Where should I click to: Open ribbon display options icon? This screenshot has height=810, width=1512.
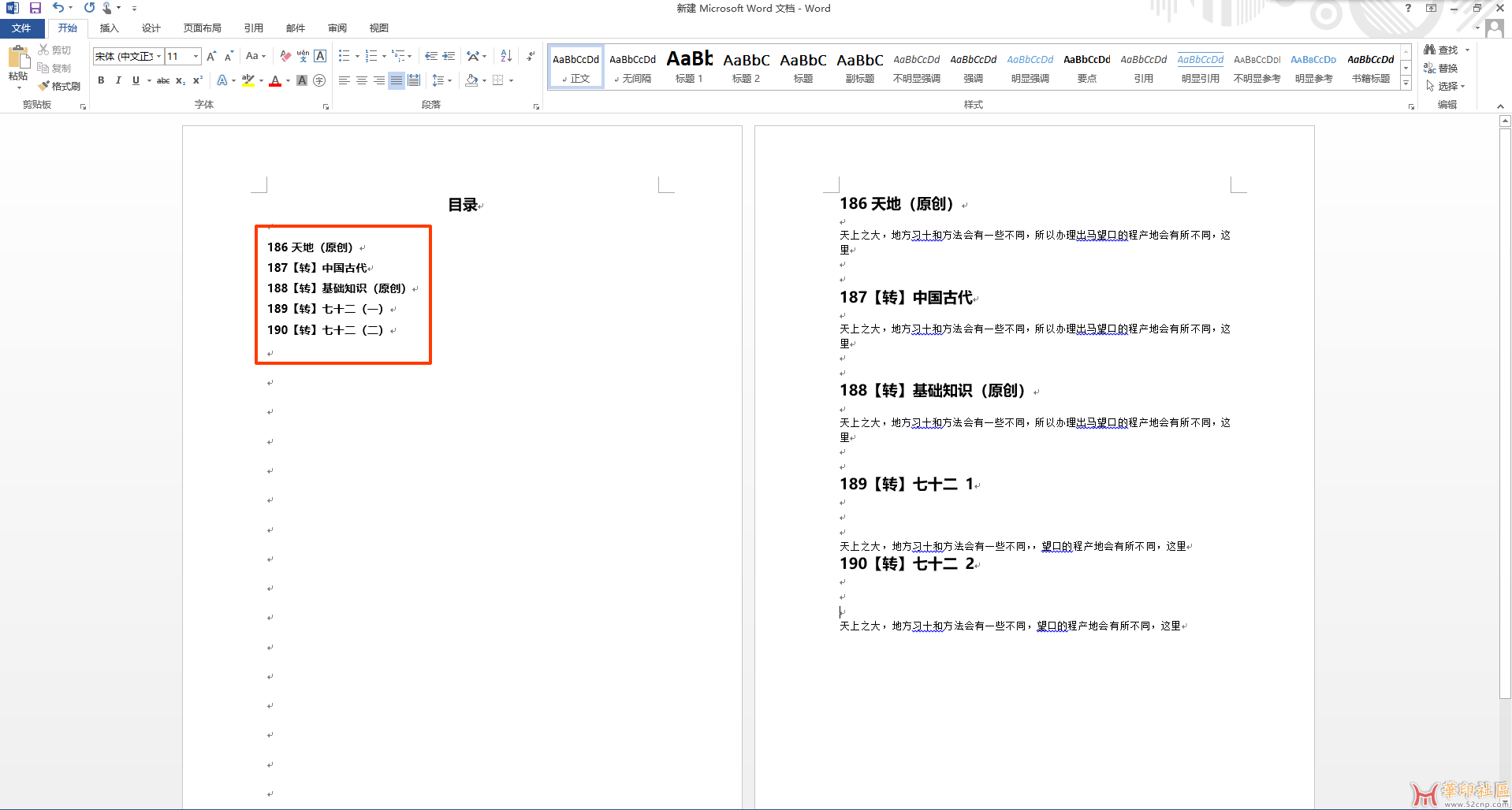pyautogui.click(x=1431, y=8)
